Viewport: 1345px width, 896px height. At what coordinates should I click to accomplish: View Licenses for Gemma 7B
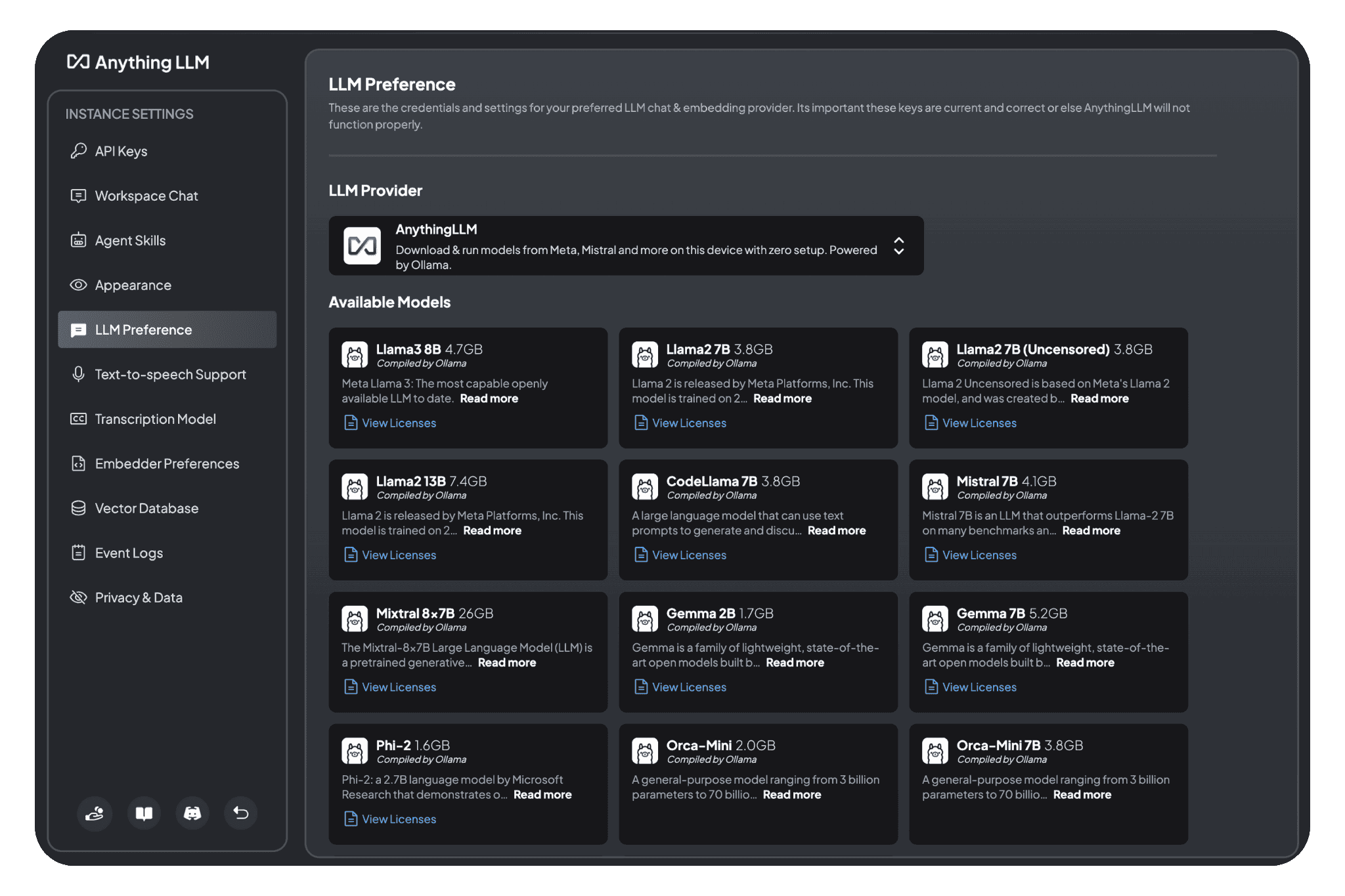click(x=979, y=687)
